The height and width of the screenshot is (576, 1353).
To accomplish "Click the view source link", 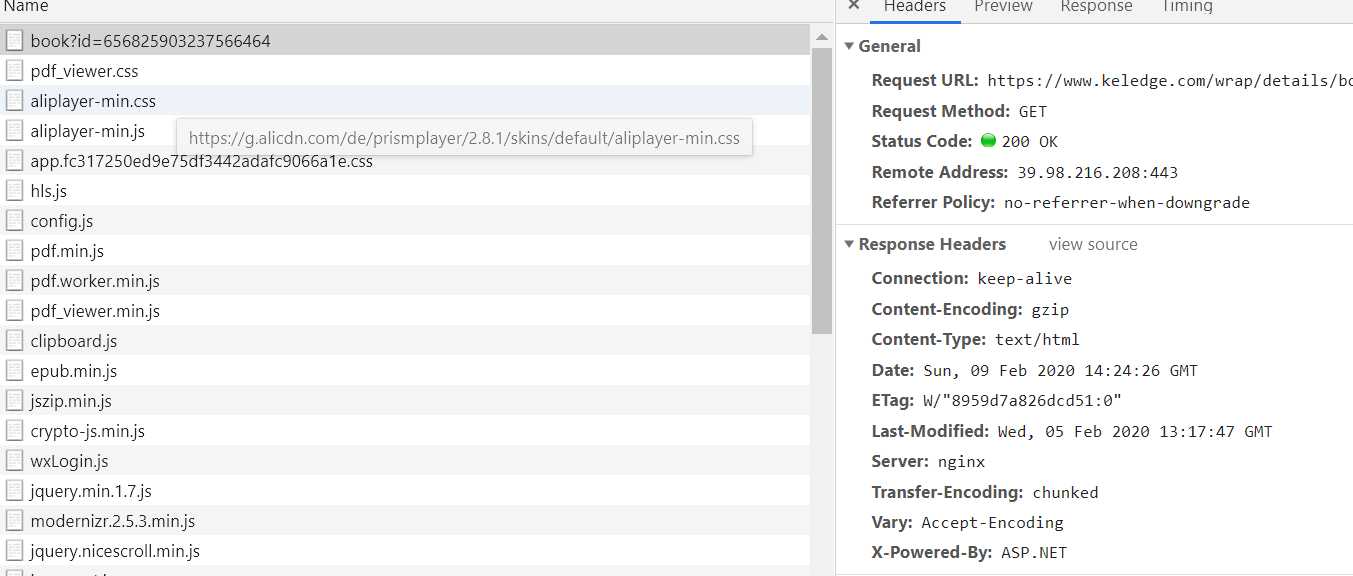I will pyautogui.click(x=1093, y=244).
